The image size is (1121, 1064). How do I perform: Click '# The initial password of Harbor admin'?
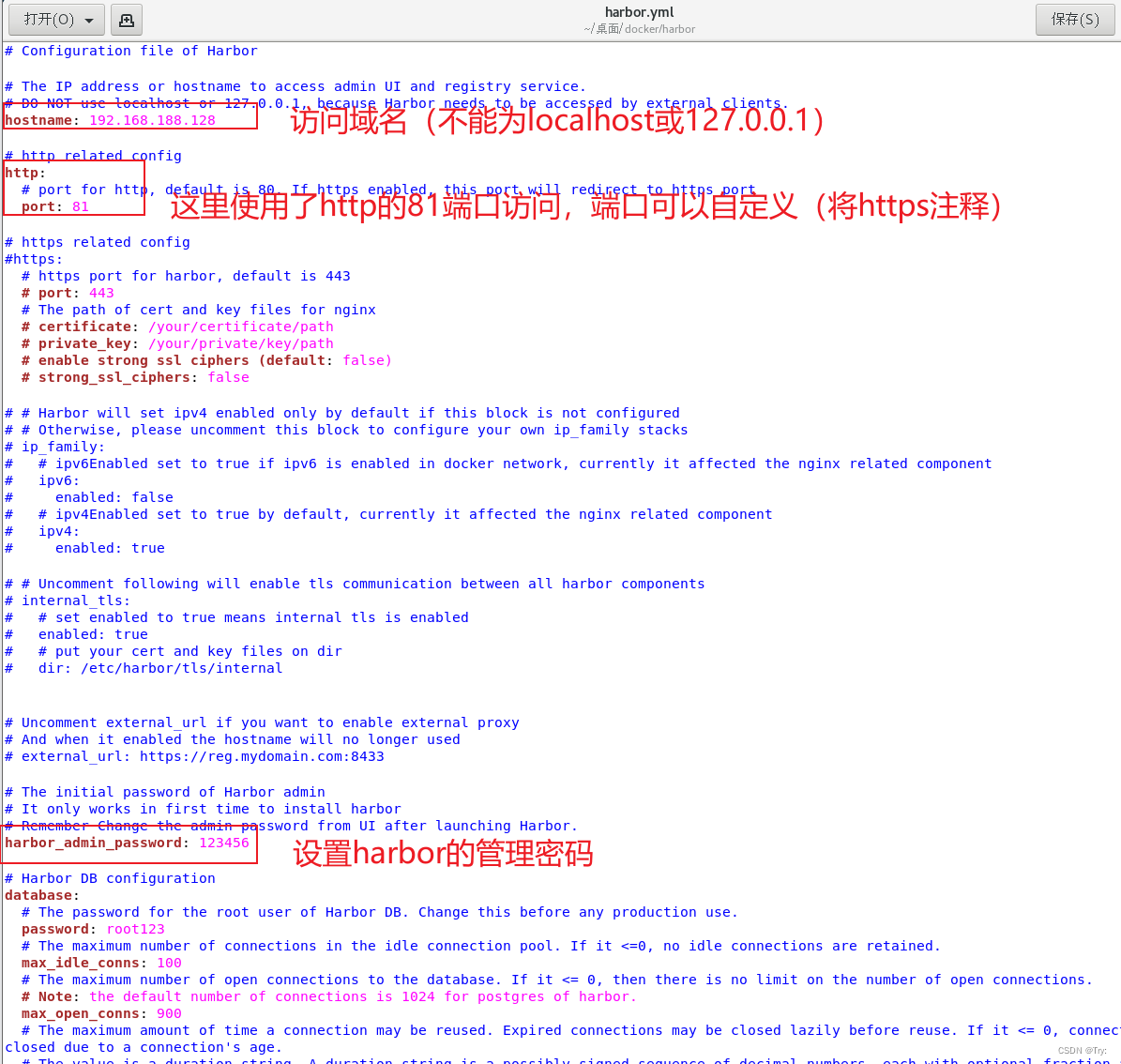click(164, 792)
